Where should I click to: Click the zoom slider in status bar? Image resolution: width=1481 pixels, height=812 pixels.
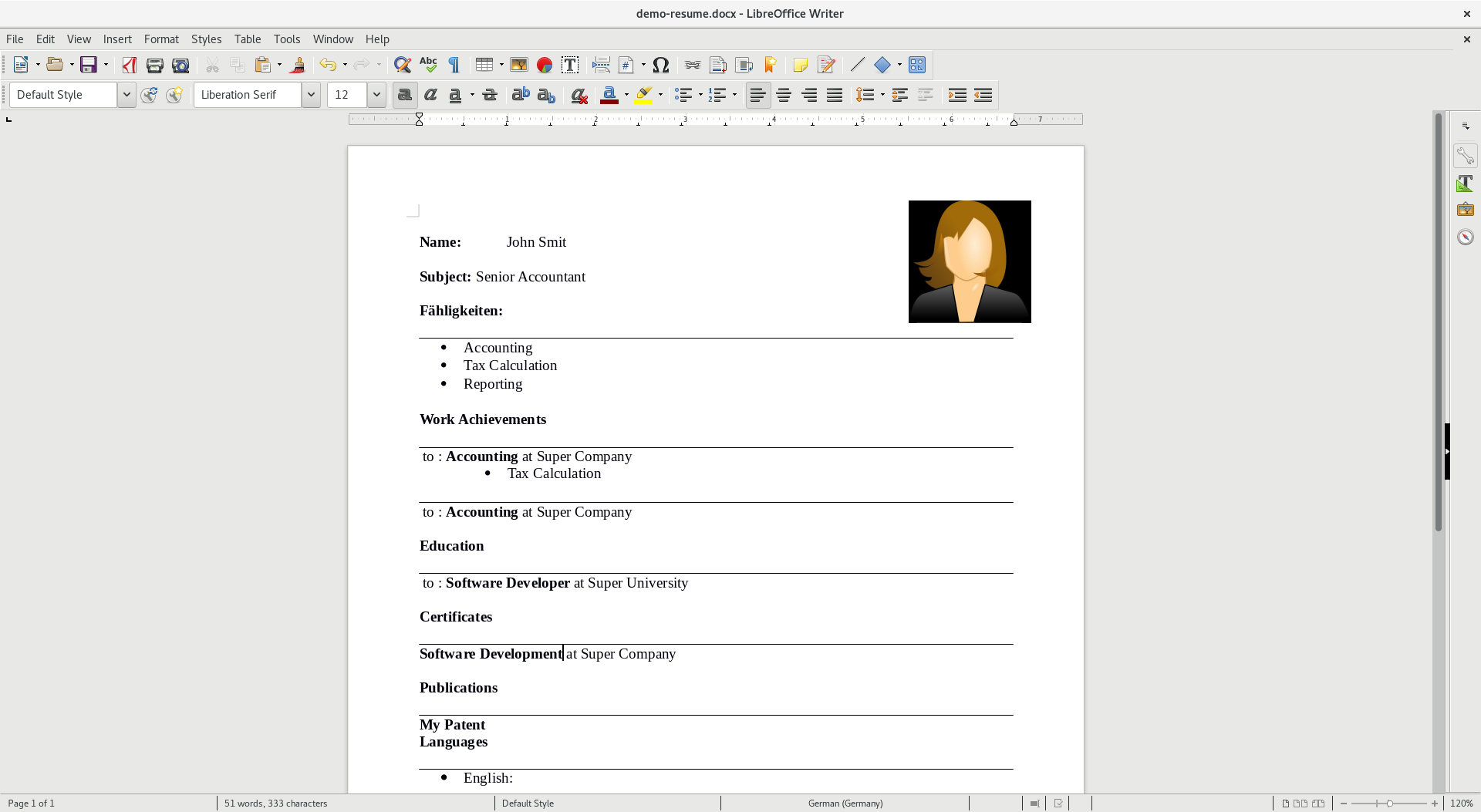click(x=1388, y=803)
